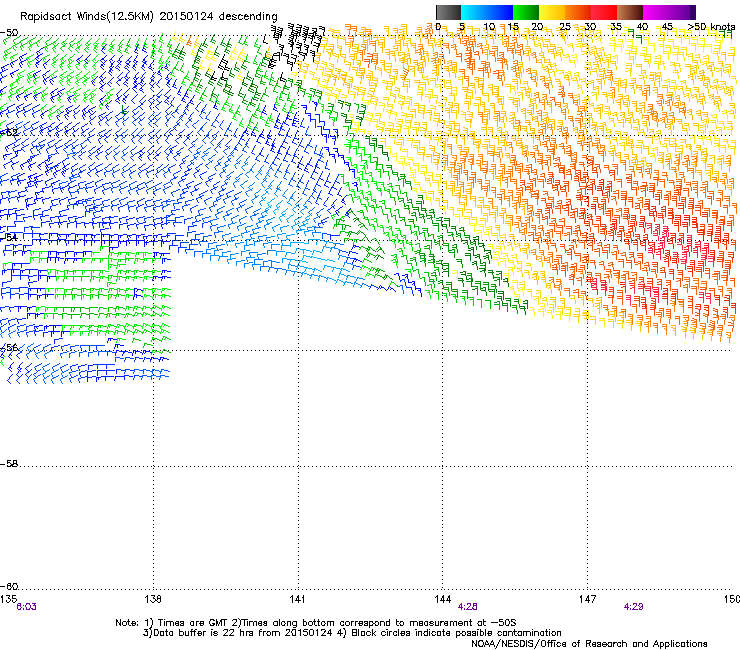The width and height of the screenshot is (740, 650).
Task: Click the blue 10-15 knots legend swatch
Action: [500, 12]
